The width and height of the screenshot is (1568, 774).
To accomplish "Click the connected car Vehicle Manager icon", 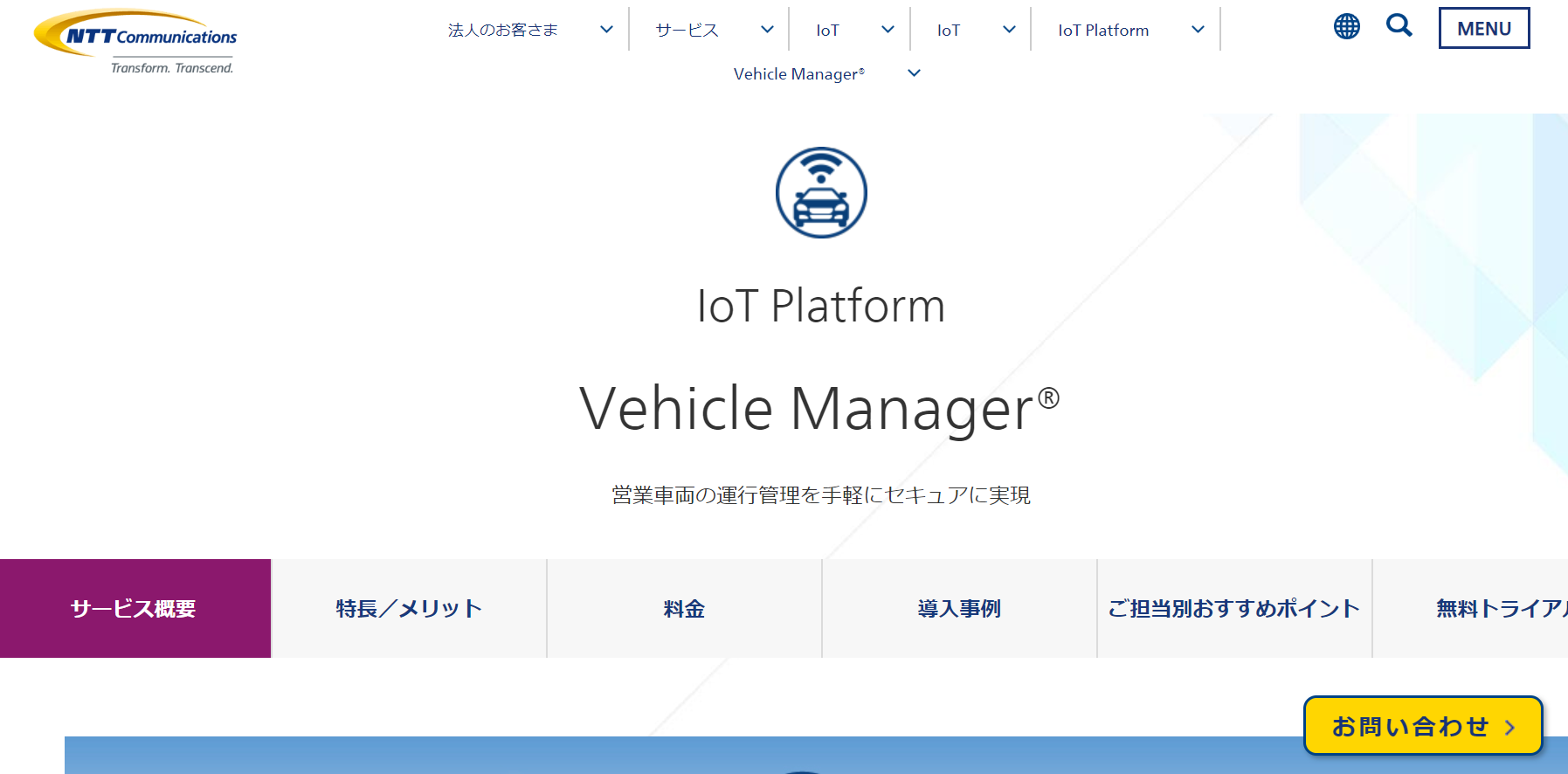I will (821, 192).
